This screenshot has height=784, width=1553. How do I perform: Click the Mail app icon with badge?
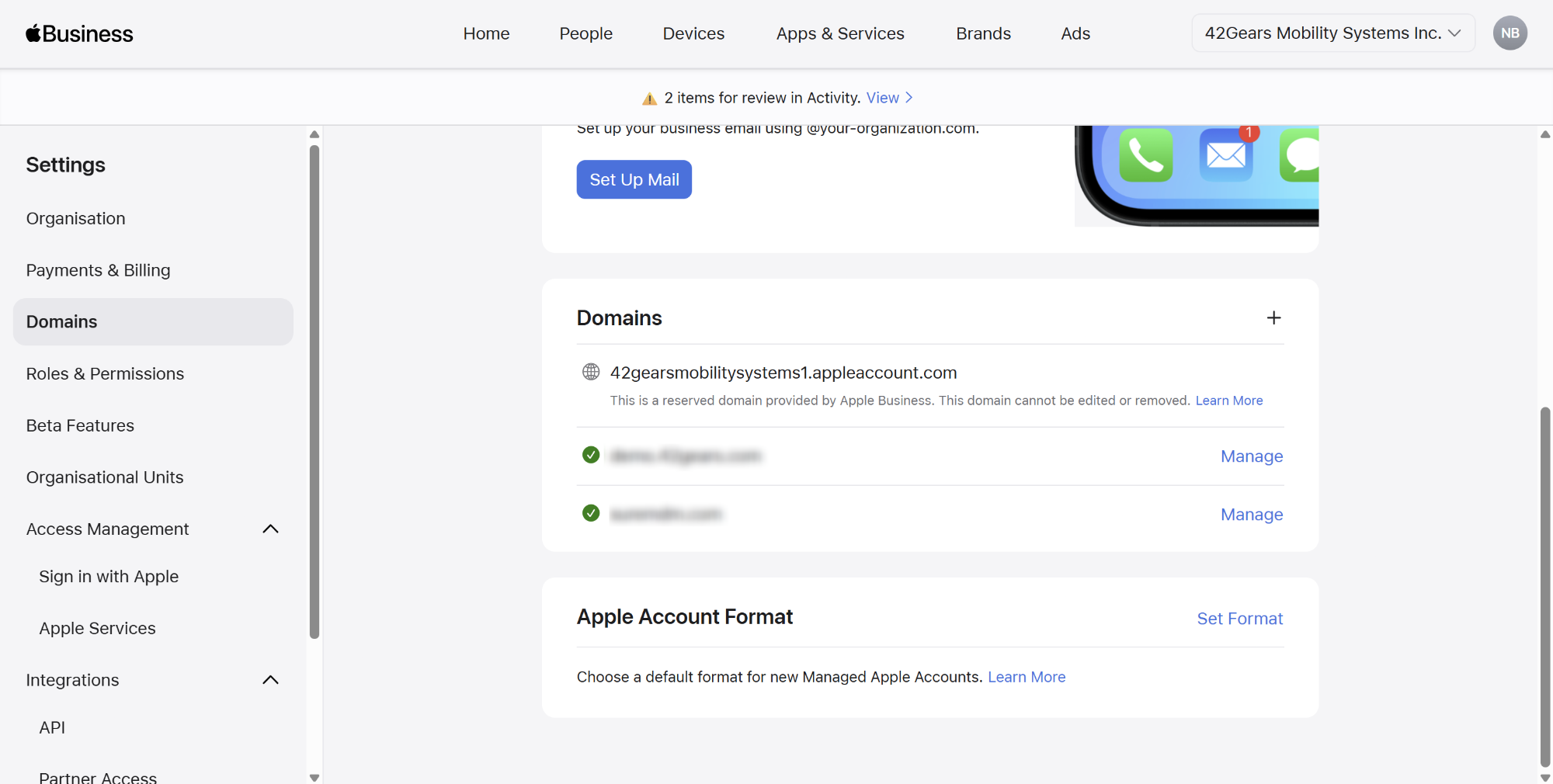tap(1227, 154)
